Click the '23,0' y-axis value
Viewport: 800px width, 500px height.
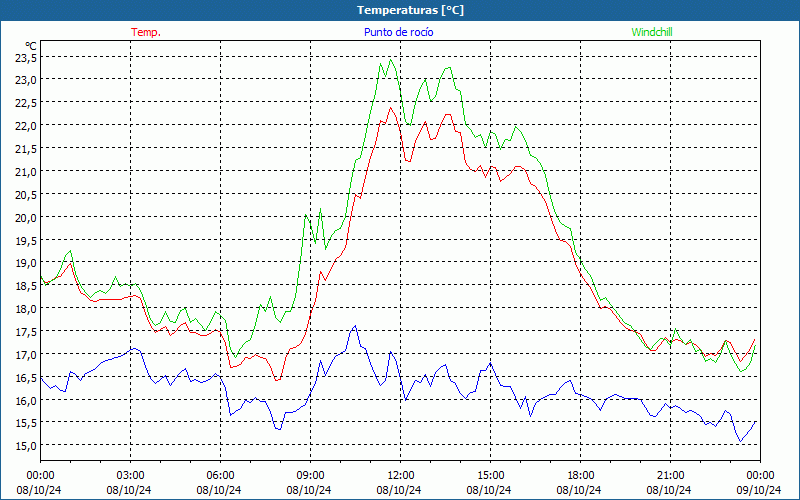pyautogui.click(x=26, y=80)
